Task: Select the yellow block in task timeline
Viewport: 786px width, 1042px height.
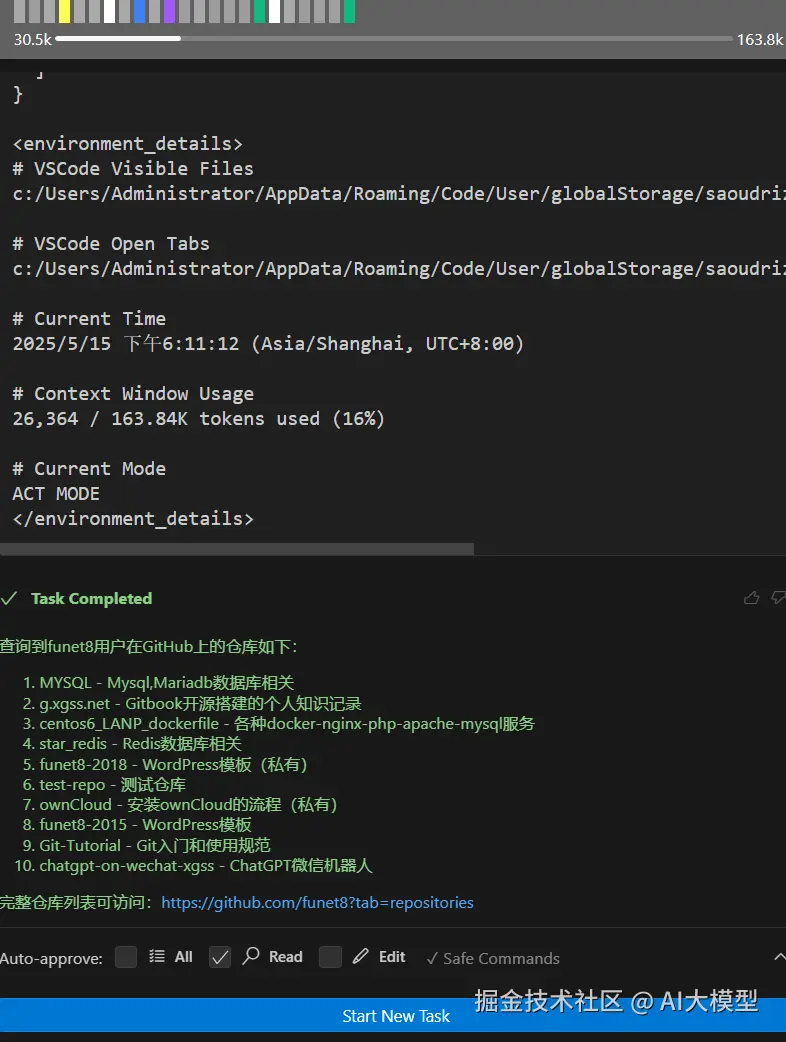Action: [x=64, y=12]
